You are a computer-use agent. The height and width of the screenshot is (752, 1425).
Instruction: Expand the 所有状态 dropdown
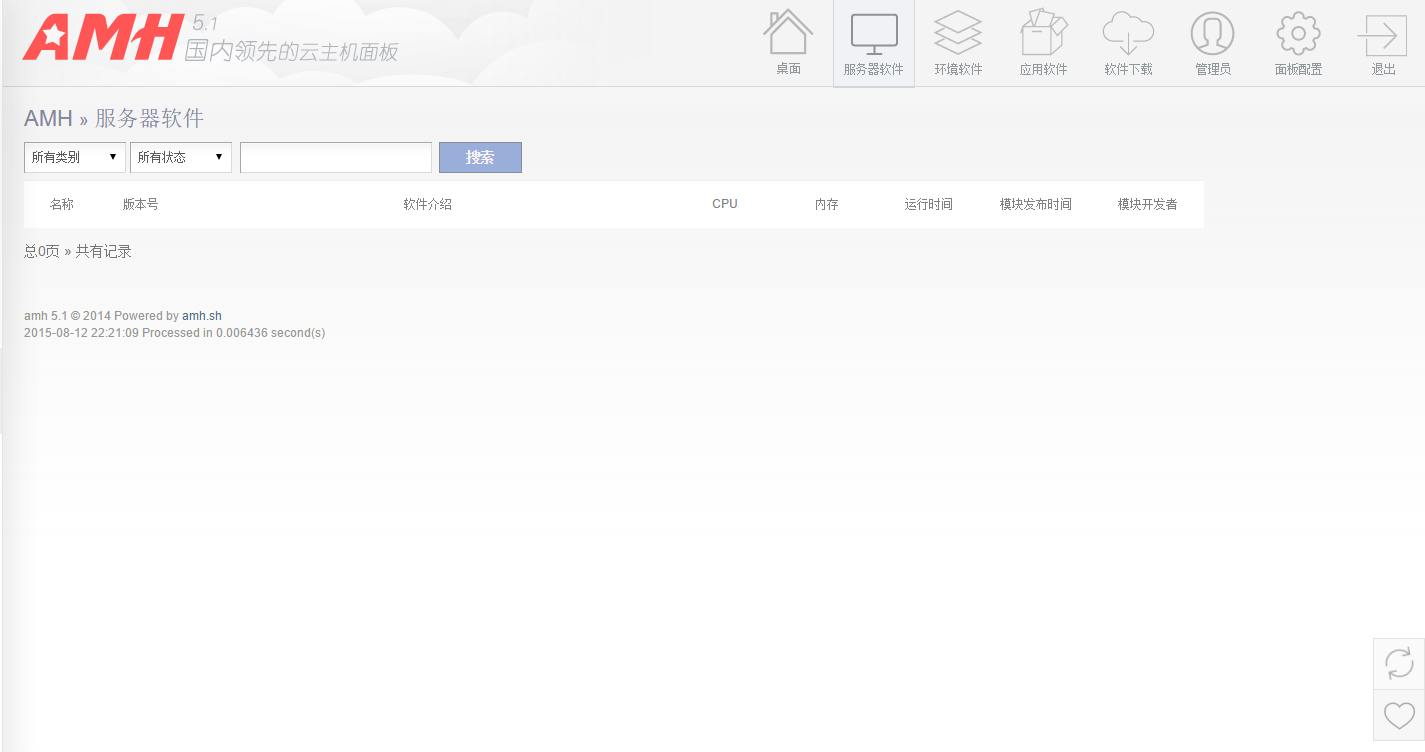pos(181,157)
